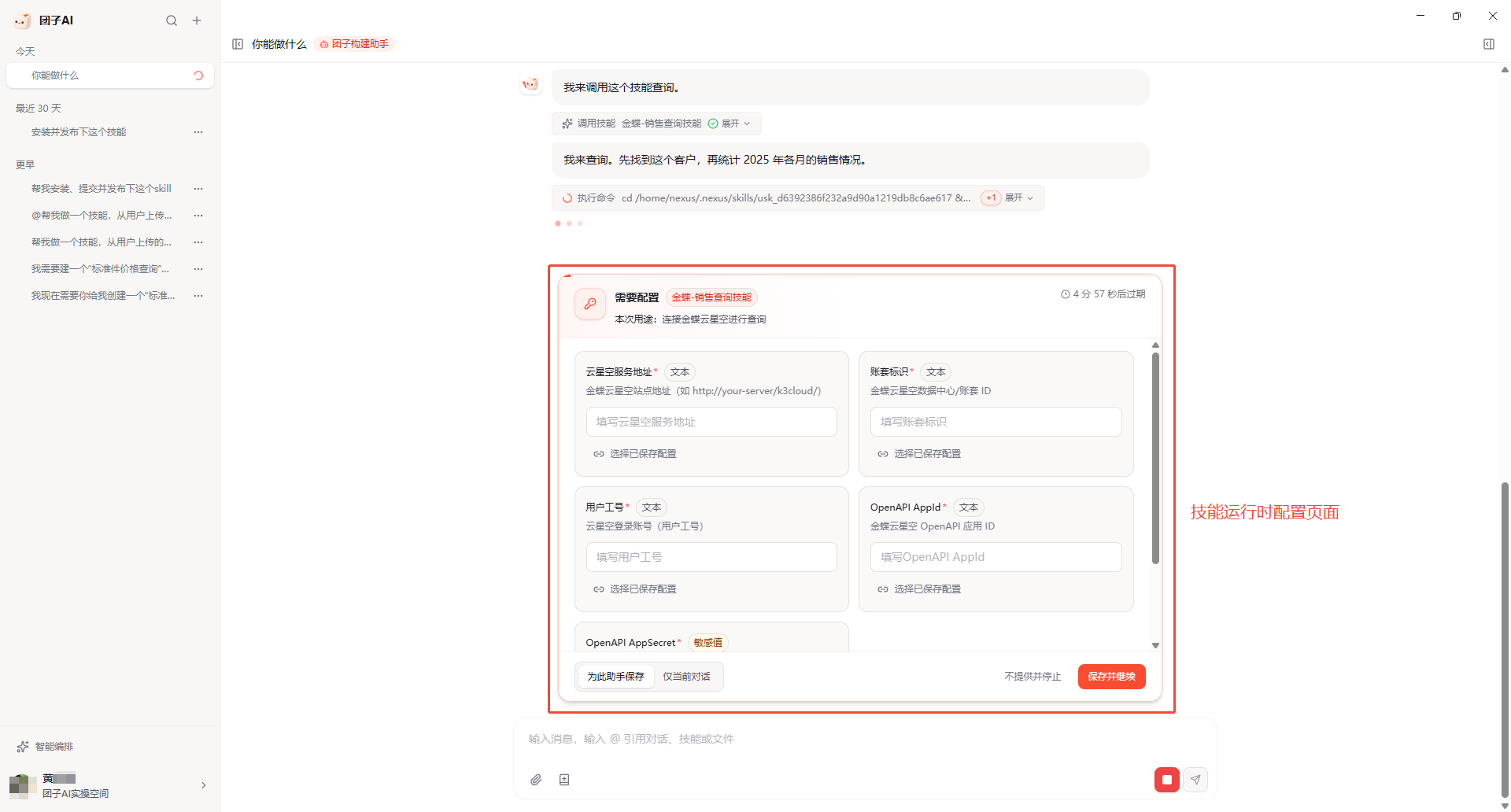Click the chat message input box

tap(865, 740)
